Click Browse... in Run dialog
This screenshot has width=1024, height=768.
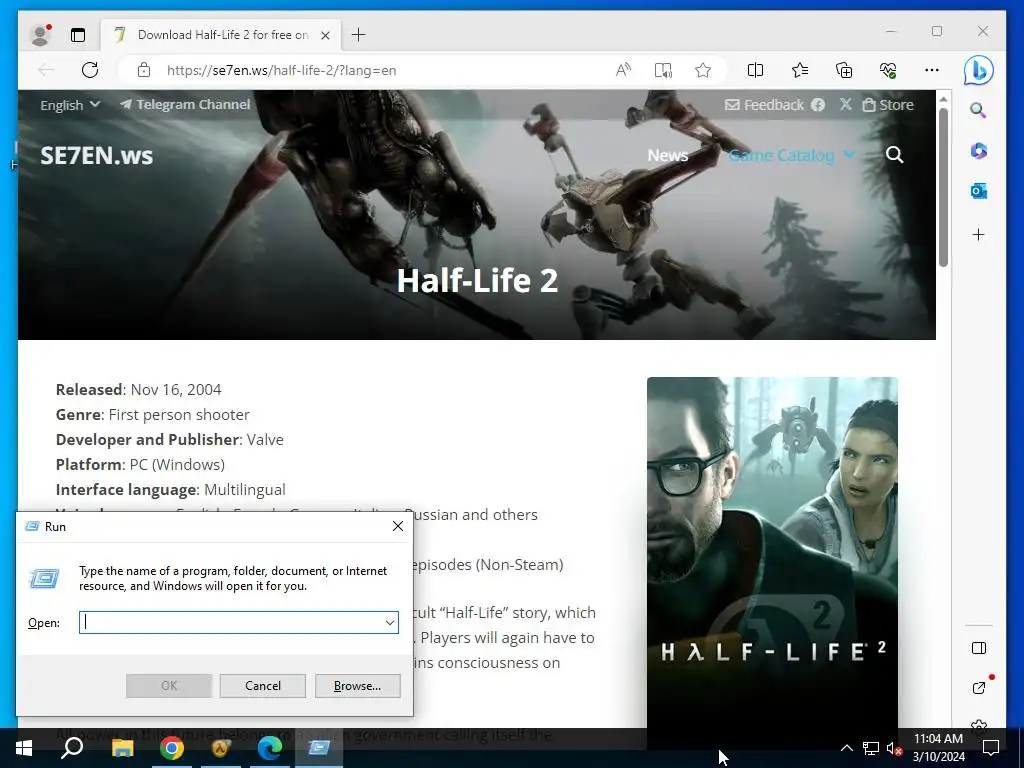pyautogui.click(x=357, y=686)
